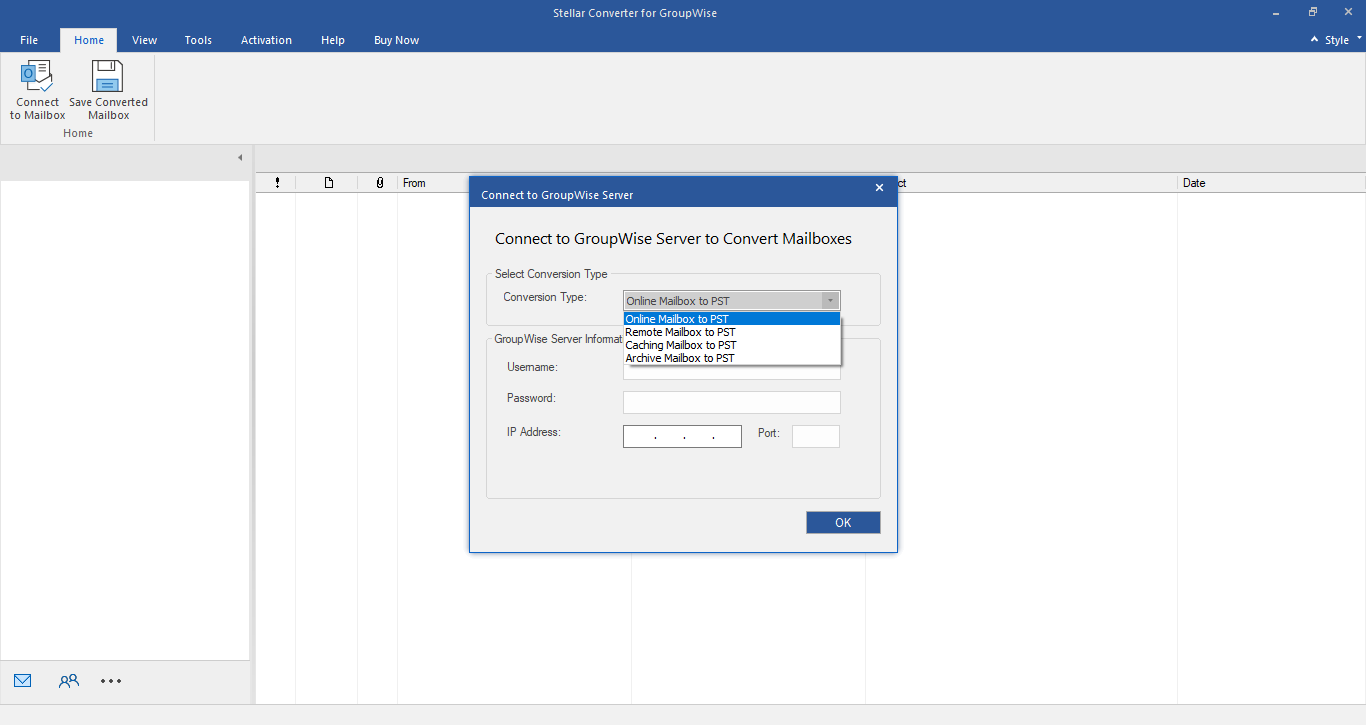Sort by the document type column icon
The width and height of the screenshot is (1366, 725).
(x=328, y=183)
